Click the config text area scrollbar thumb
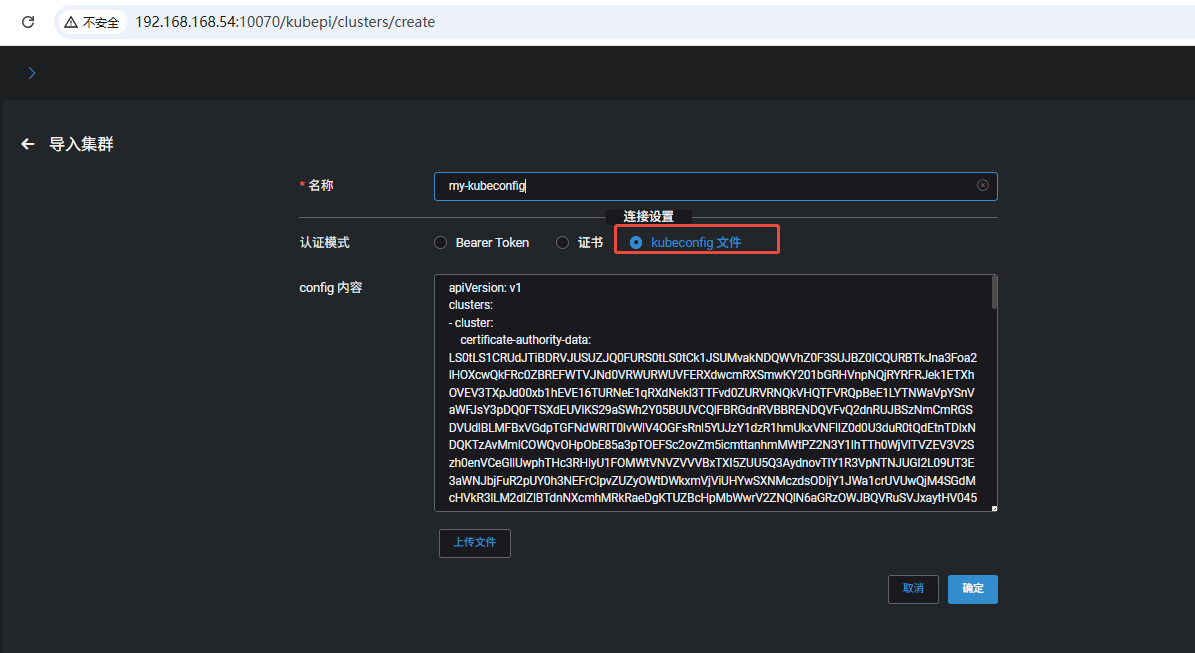This screenshot has width=1195, height=653. click(x=994, y=293)
